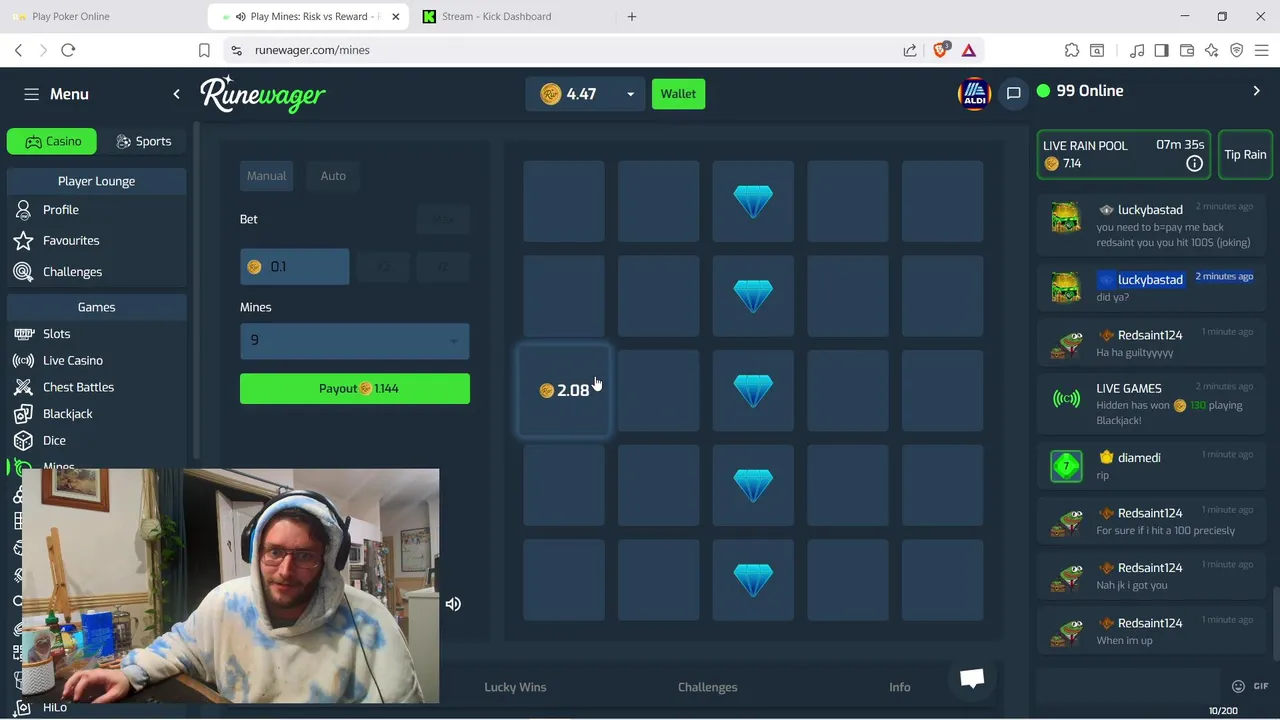
Task: Select Auto betting mode
Action: point(333,176)
